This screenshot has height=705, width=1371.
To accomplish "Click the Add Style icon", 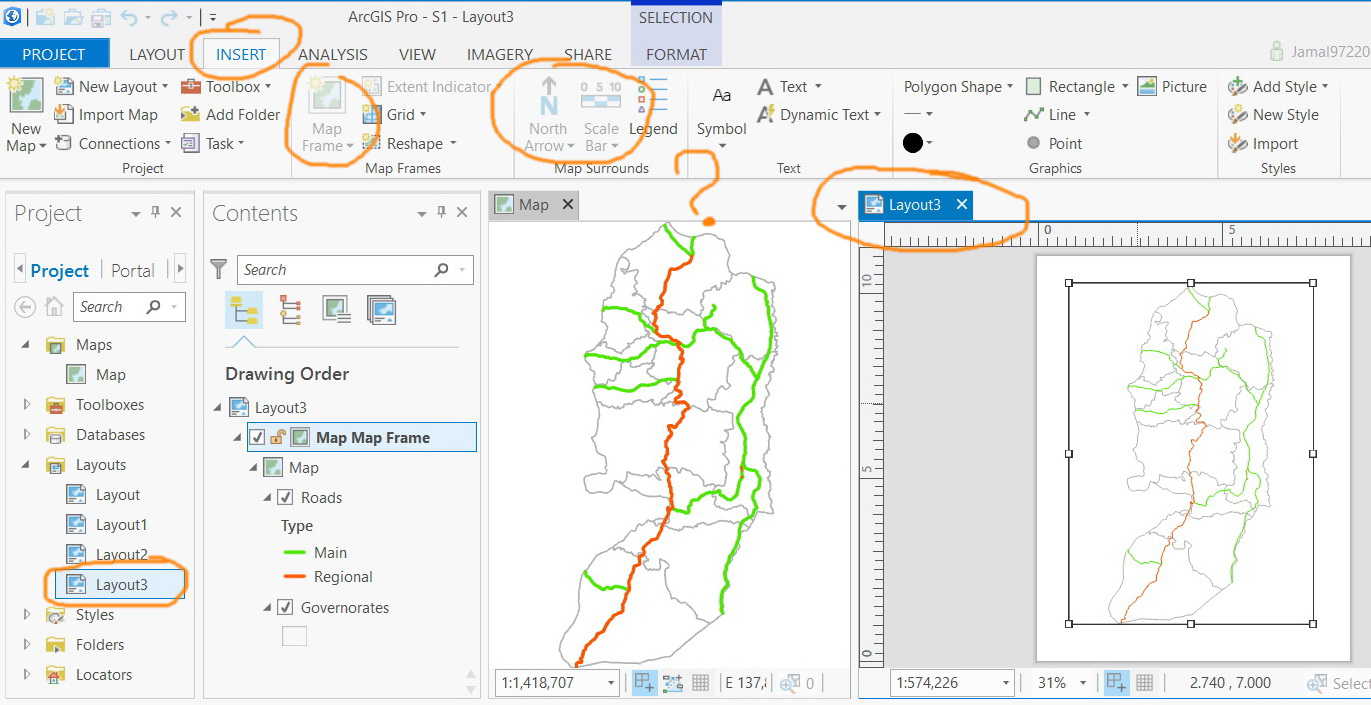I will [x=1238, y=87].
